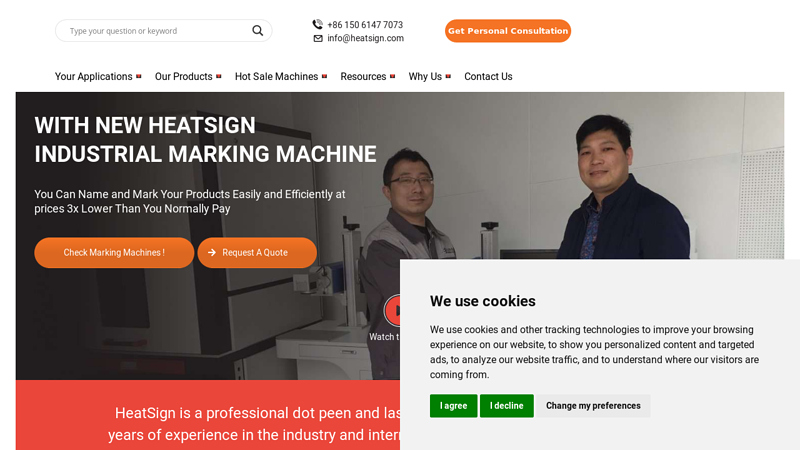Viewport: 800px width, 450px height.
Task: Expand Why Us dropdown marker
Action: click(448, 77)
